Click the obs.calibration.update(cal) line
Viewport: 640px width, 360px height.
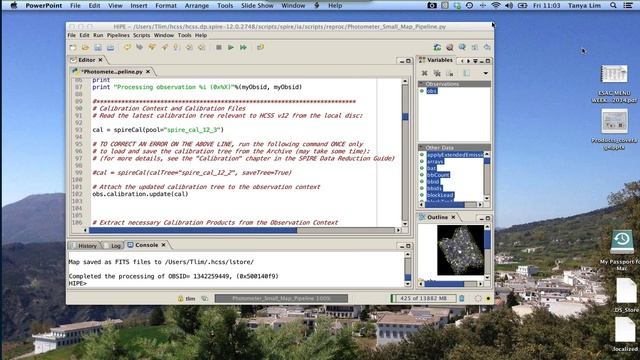[x=140, y=194]
